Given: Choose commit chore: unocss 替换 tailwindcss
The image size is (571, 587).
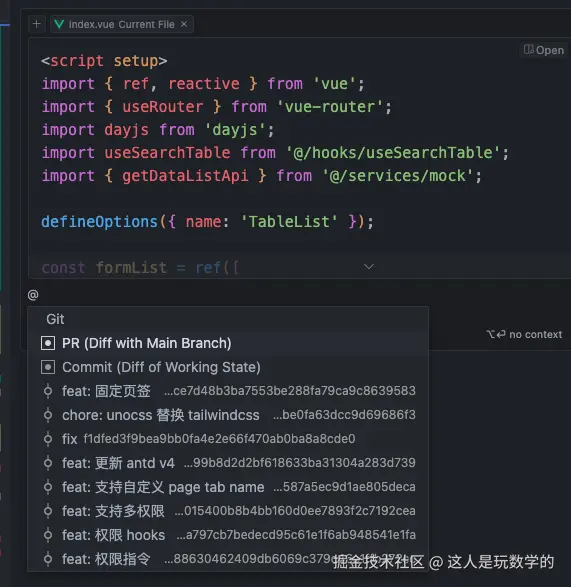Looking at the screenshot, I should (228, 415).
